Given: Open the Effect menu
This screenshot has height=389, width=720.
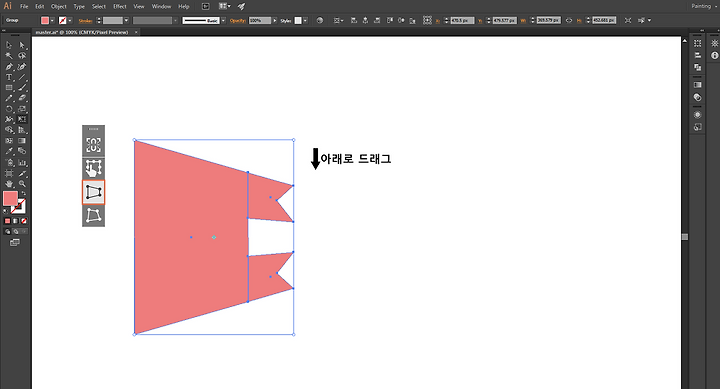Looking at the screenshot, I should [x=120, y=6].
